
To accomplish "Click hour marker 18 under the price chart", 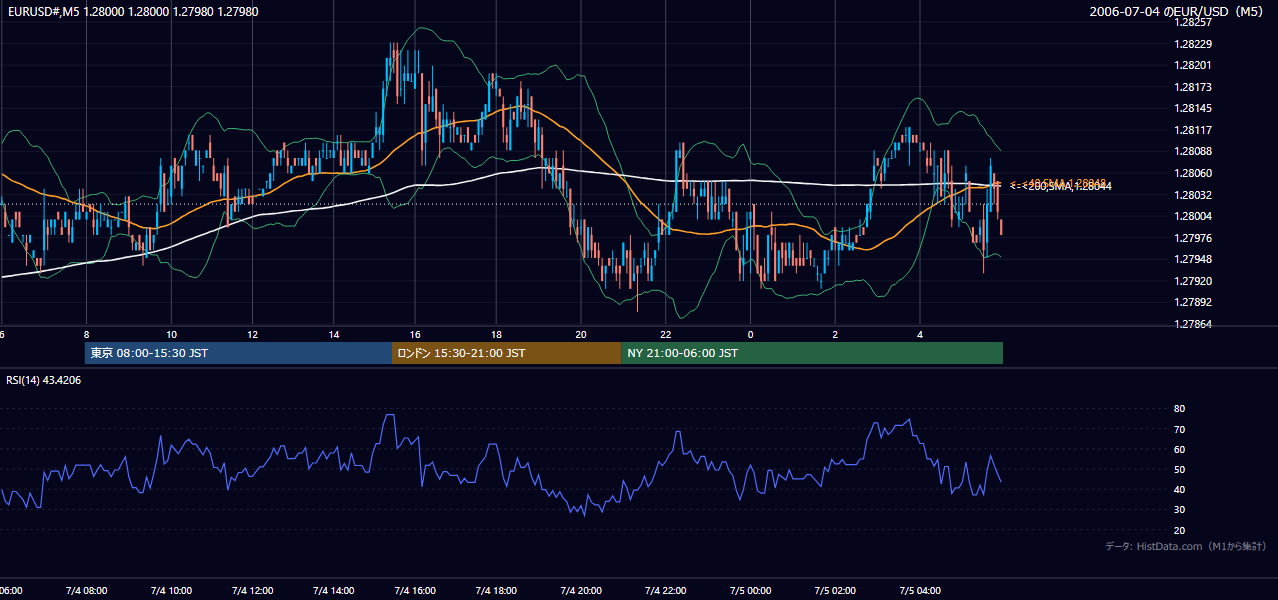I will (x=496, y=334).
